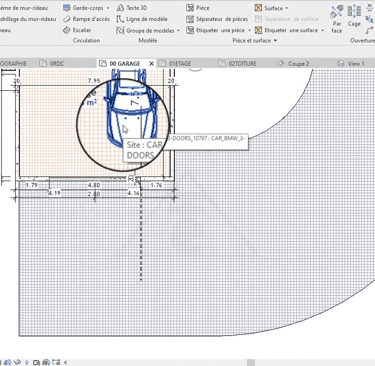This screenshot has height=366, width=375.
Task: Click the Etiqueter une pièce button
Action: tap(215, 30)
